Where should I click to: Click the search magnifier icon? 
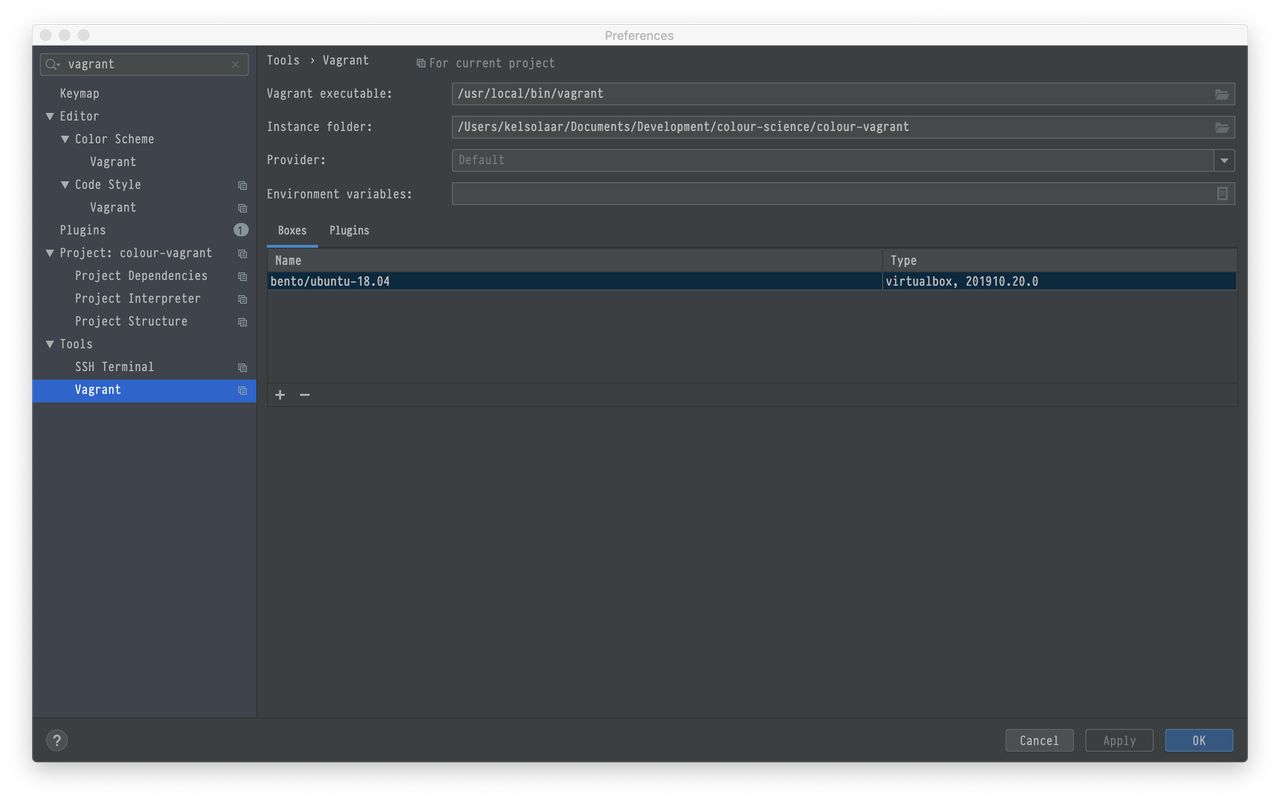tap(52, 64)
